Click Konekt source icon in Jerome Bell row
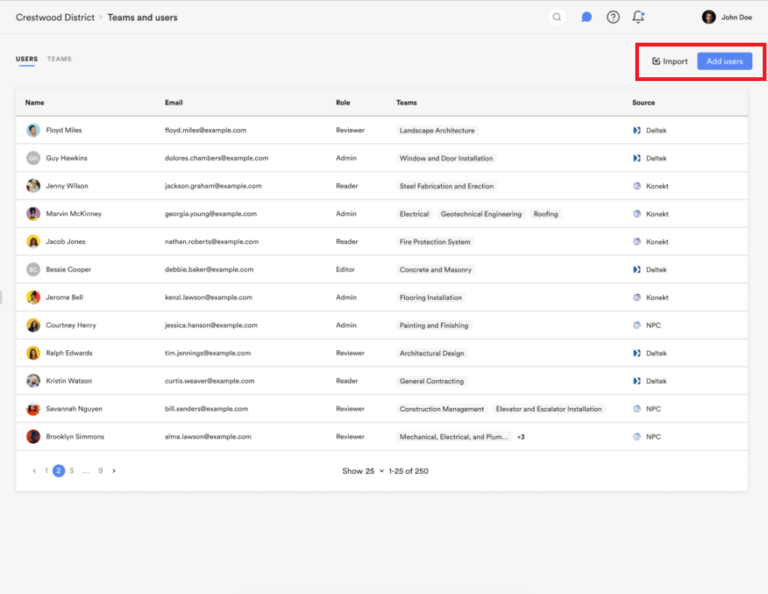 (637, 297)
